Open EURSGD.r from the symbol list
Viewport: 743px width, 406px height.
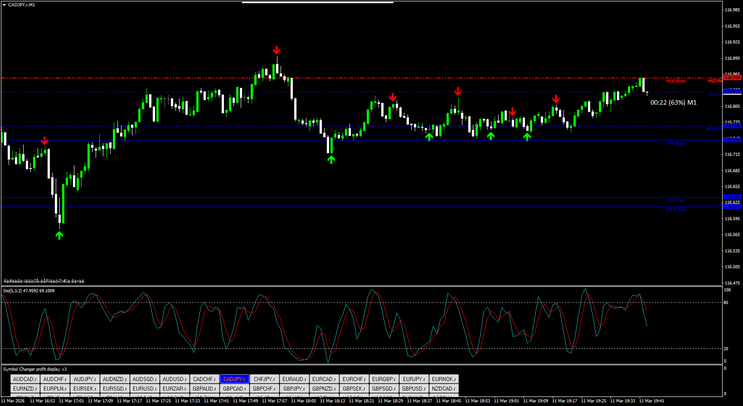tap(115, 388)
